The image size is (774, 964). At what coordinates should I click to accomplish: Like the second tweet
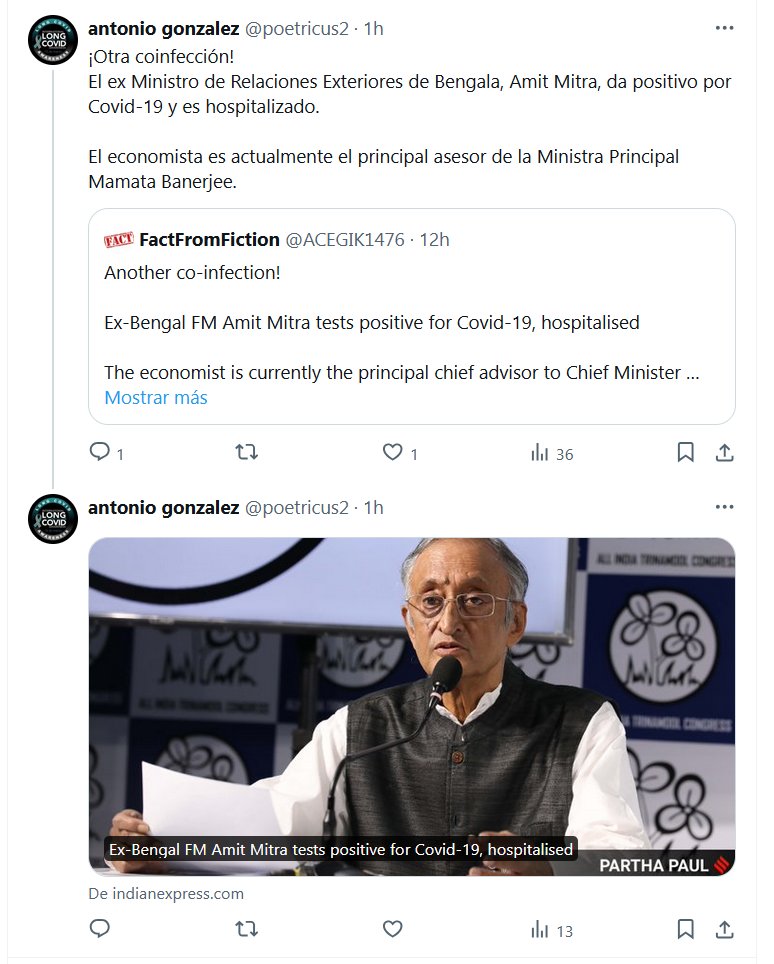tap(393, 929)
